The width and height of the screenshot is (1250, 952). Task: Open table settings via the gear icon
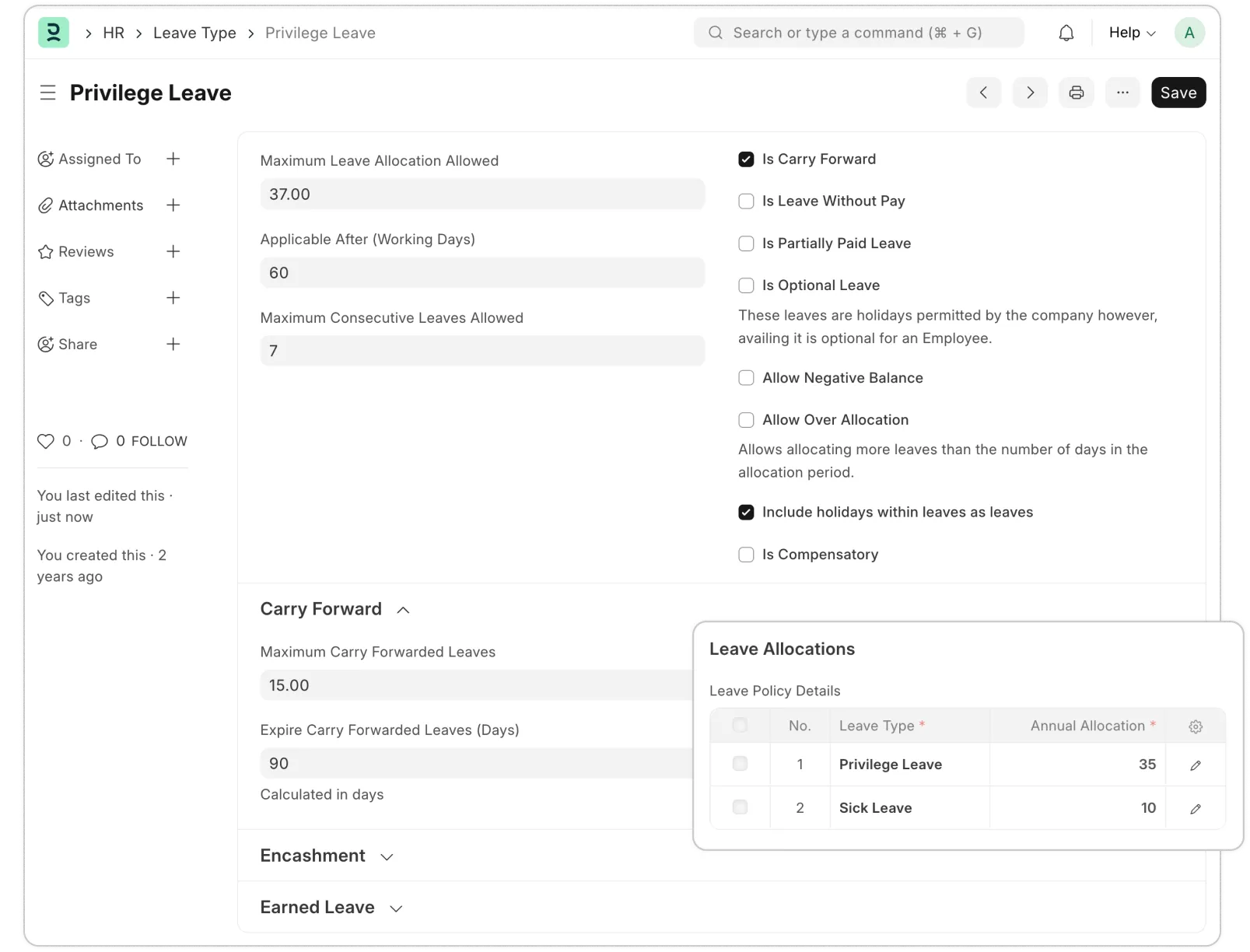1196,726
